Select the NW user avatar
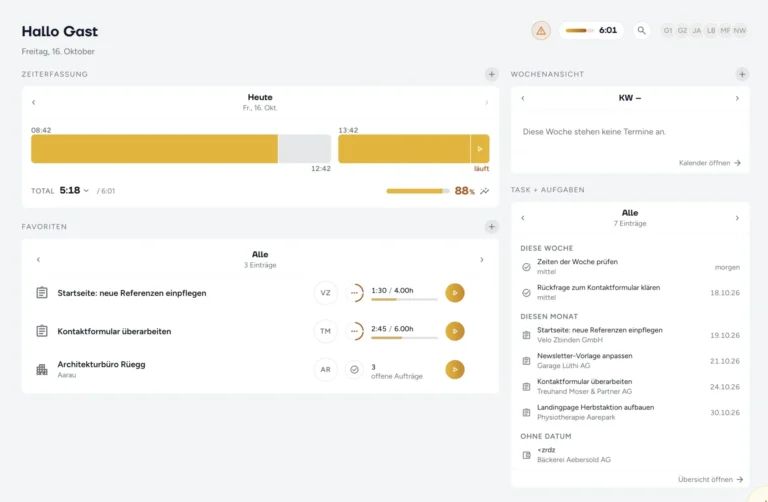 (x=740, y=30)
